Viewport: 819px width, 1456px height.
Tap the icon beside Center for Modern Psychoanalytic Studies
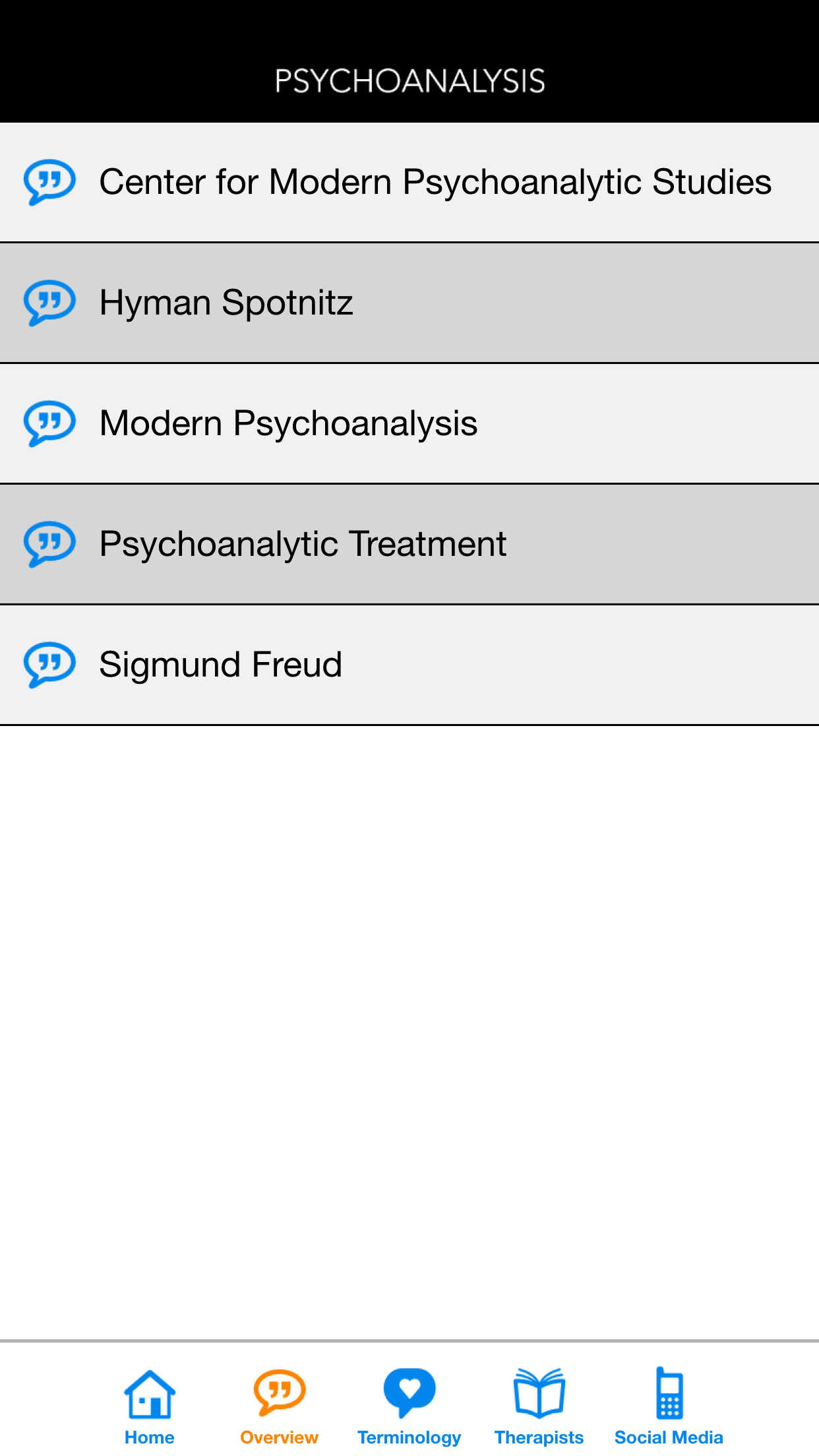click(x=49, y=181)
